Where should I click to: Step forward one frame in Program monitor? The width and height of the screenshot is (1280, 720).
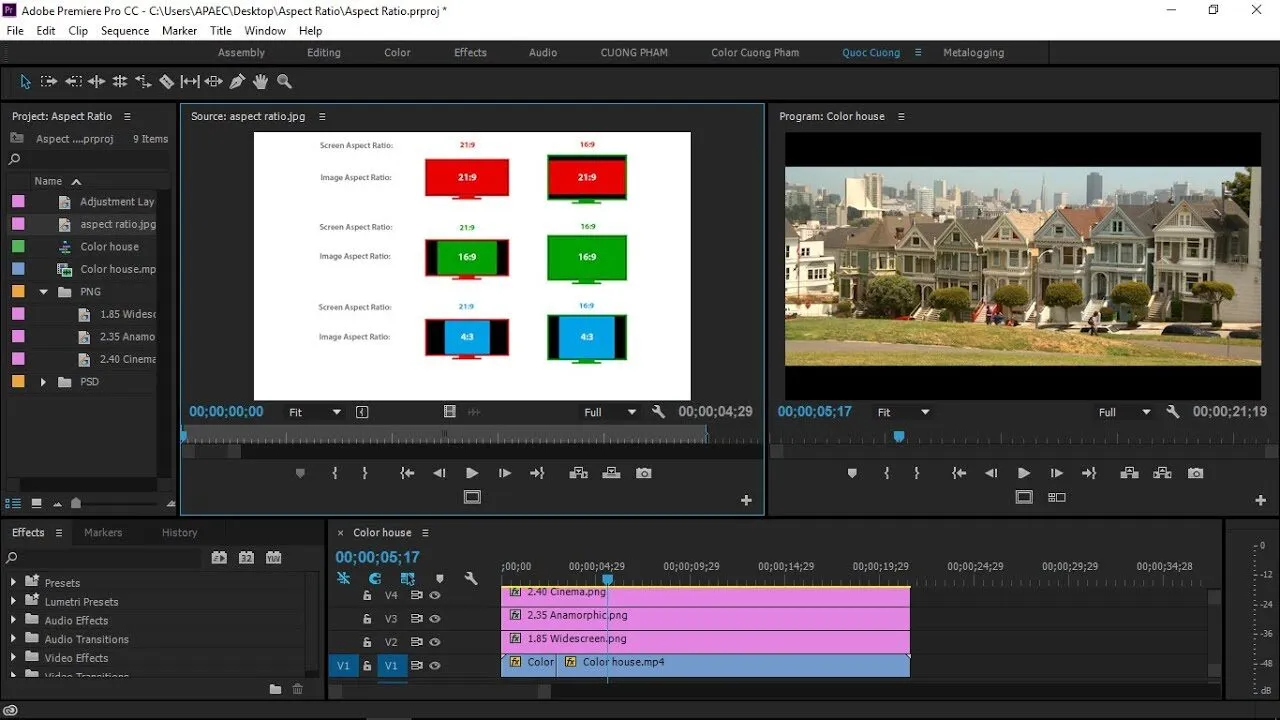(1056, 473)
